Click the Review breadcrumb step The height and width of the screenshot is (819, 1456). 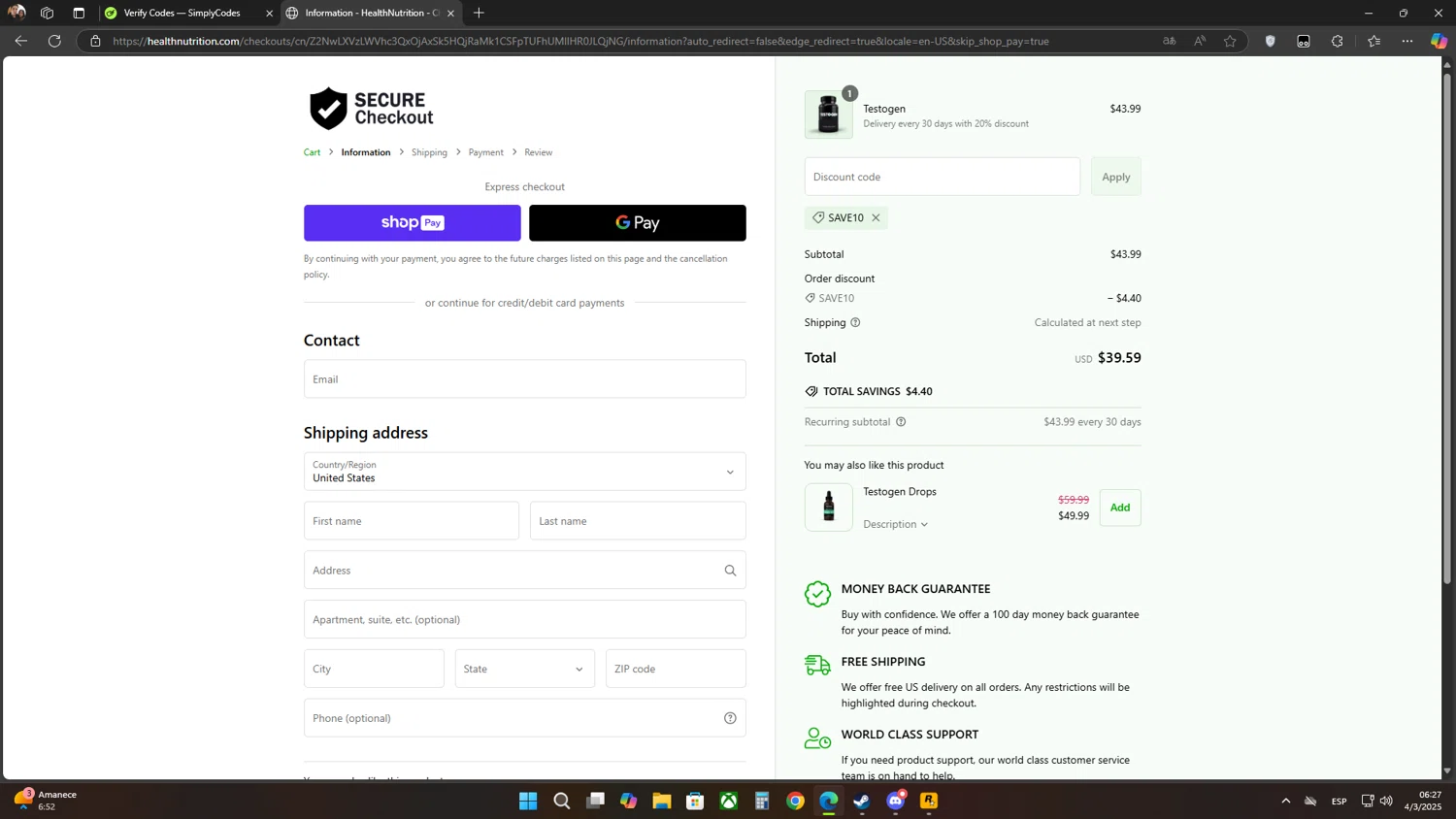pos(539,152)
